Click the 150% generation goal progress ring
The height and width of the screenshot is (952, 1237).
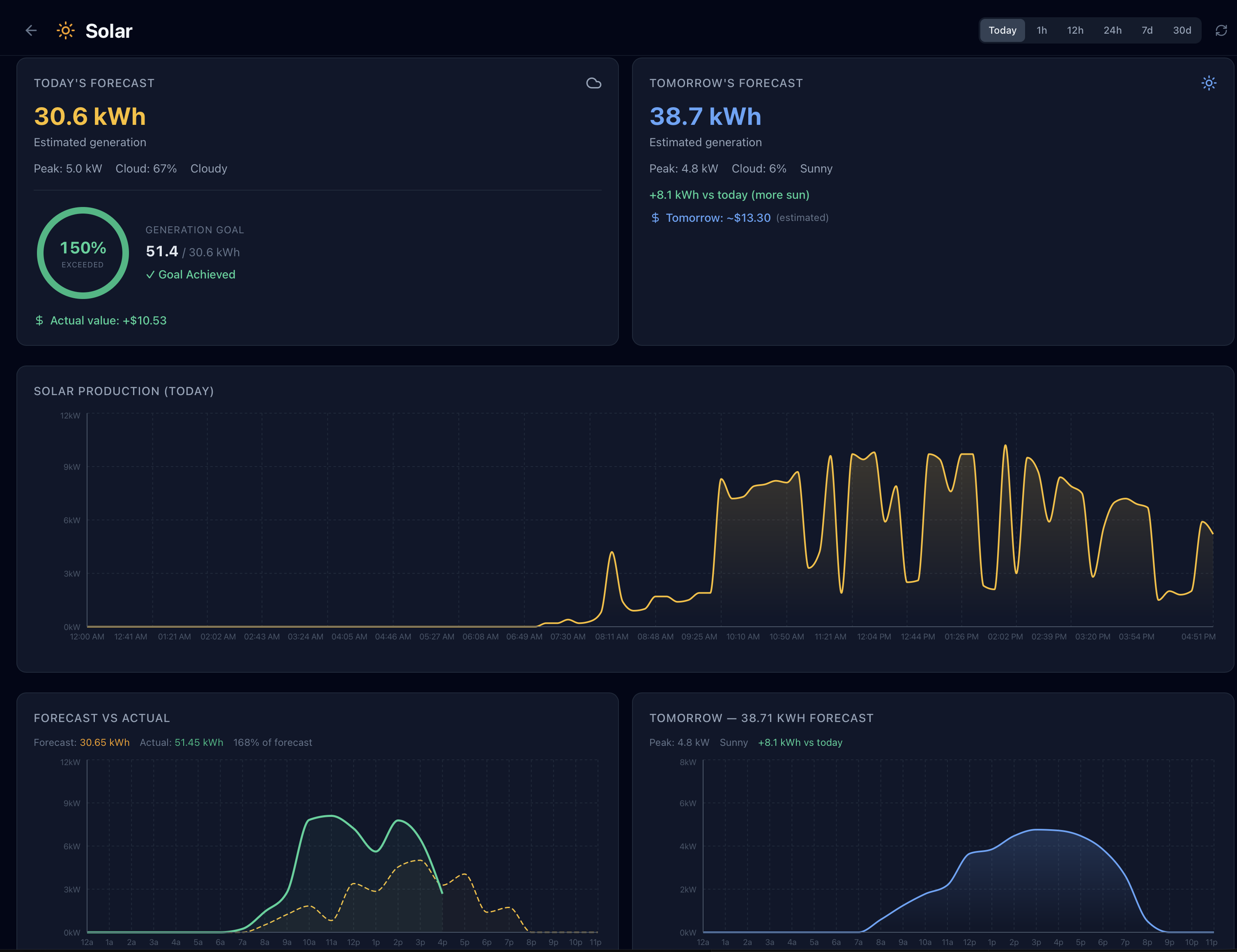(x=83, y=253)
